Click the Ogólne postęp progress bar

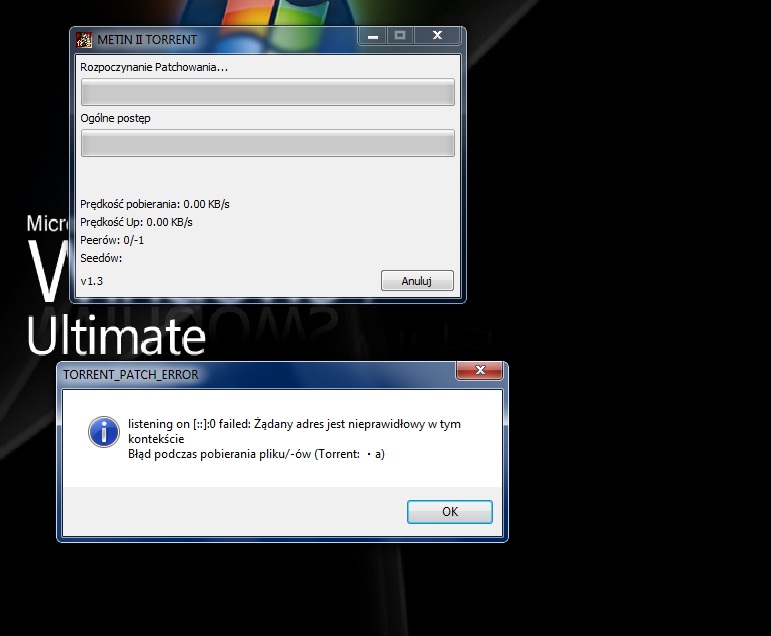(x=267, y=143)
